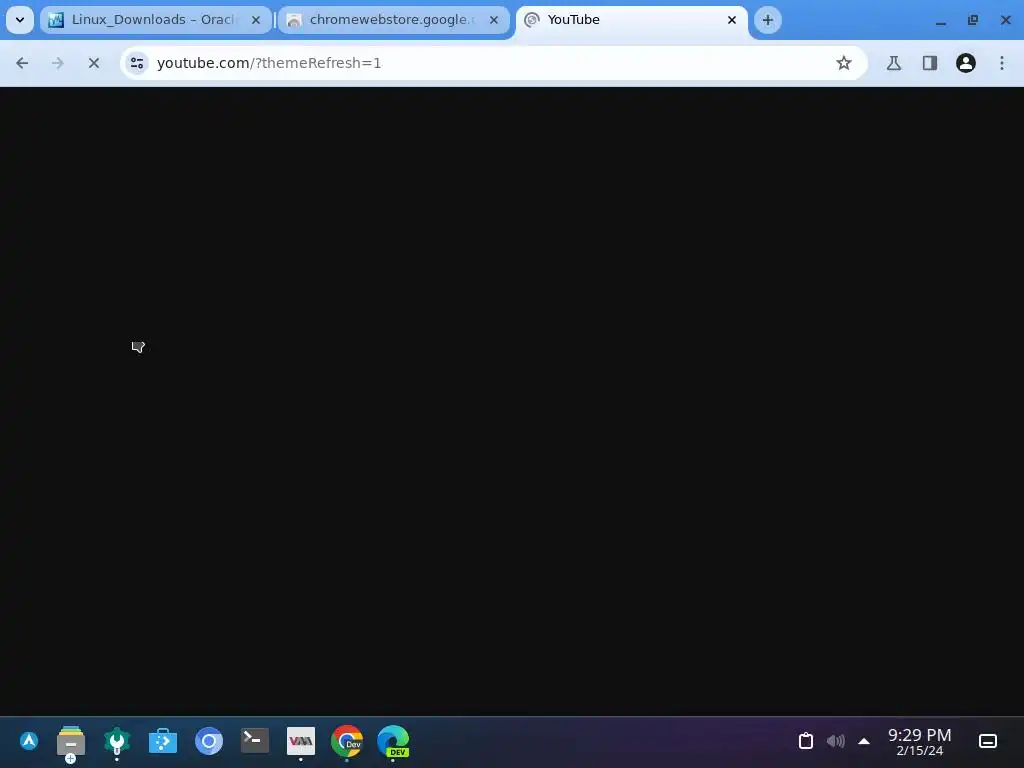
Task: Select the YouTube tab
Action: [631, 20]
